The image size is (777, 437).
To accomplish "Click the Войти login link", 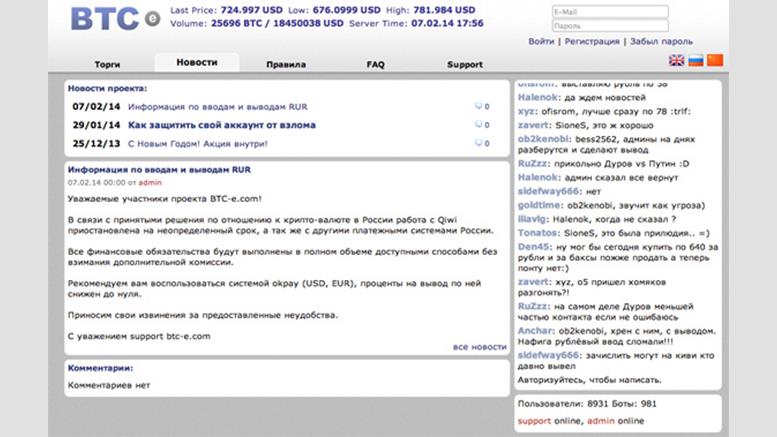I will [541, 42].
